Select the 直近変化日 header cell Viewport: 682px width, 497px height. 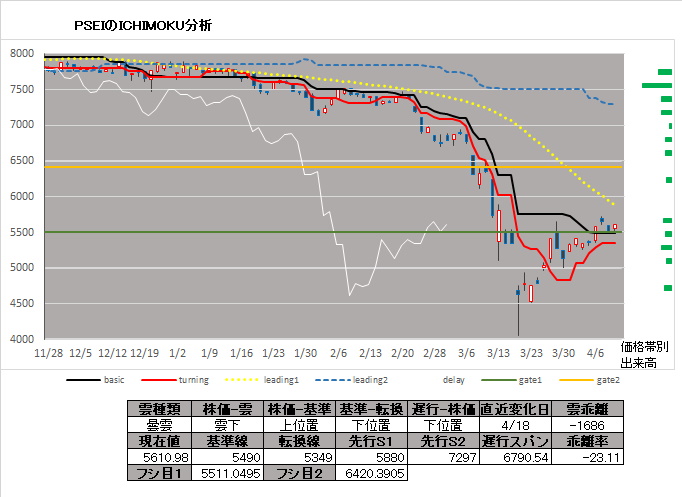pos(515,409)
